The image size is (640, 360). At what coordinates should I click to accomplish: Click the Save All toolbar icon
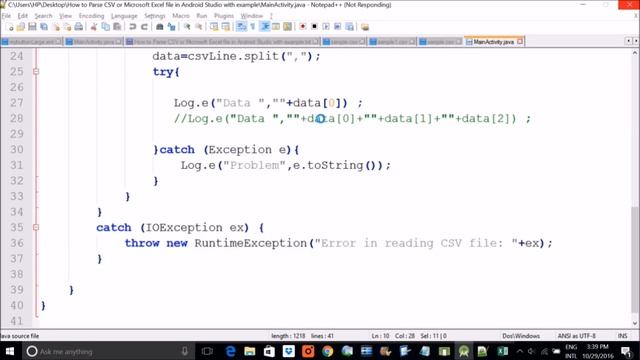pos(44,27)
